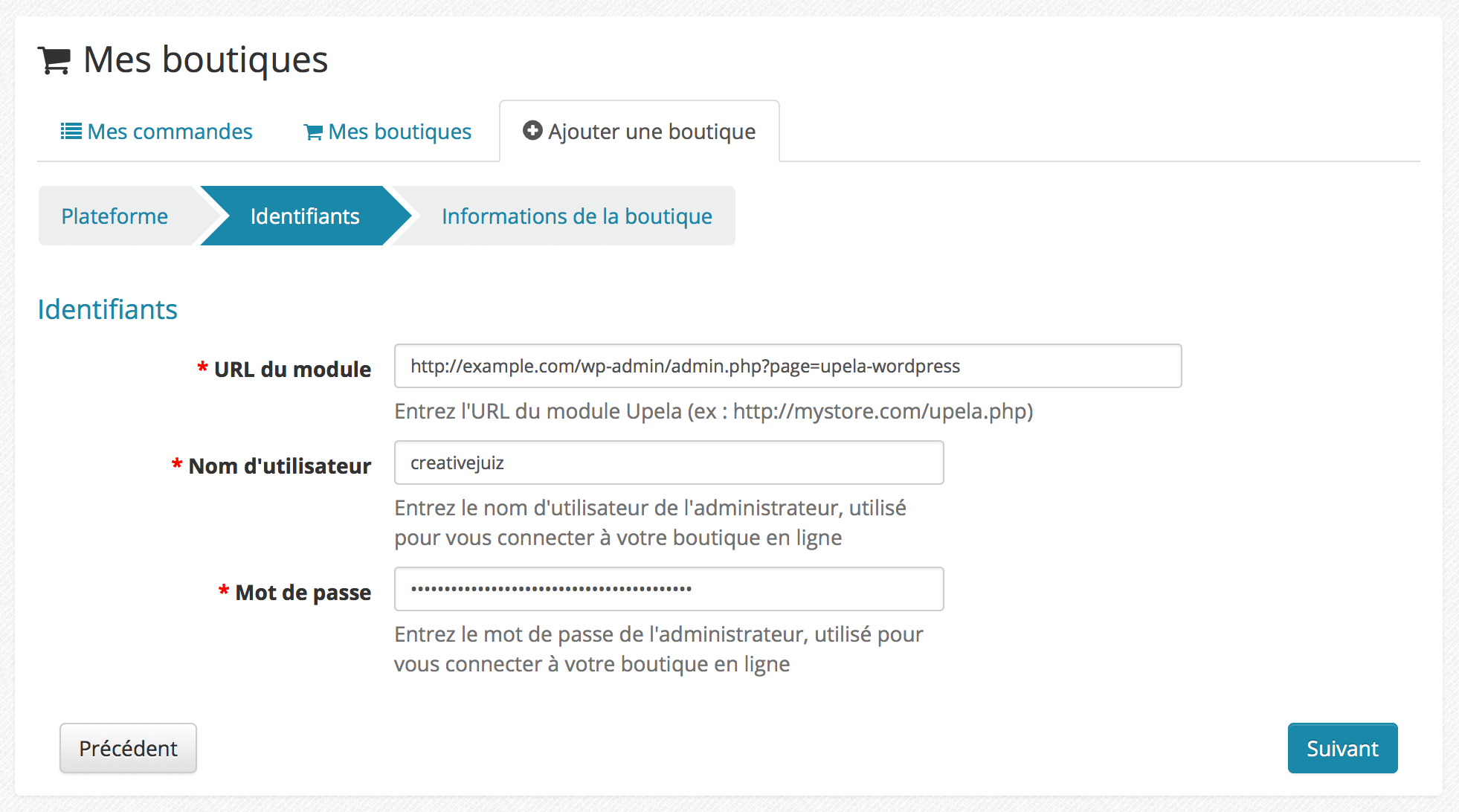This screenshot has width=1459, height=812.
Task: Click the shopping cart icon beside page title
Action: click(54, 61)
